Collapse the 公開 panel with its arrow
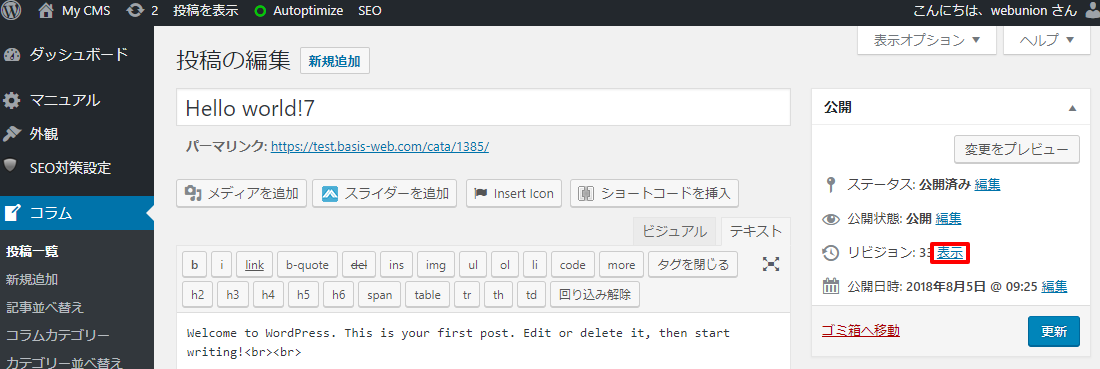The image size is (1100, 369). point(1072,108)
